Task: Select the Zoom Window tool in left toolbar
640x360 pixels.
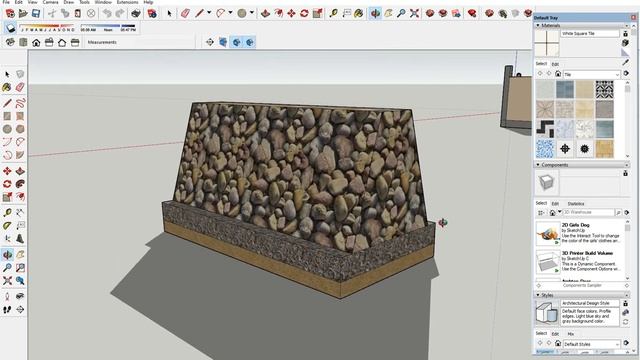Action: (x=20, y=268)
